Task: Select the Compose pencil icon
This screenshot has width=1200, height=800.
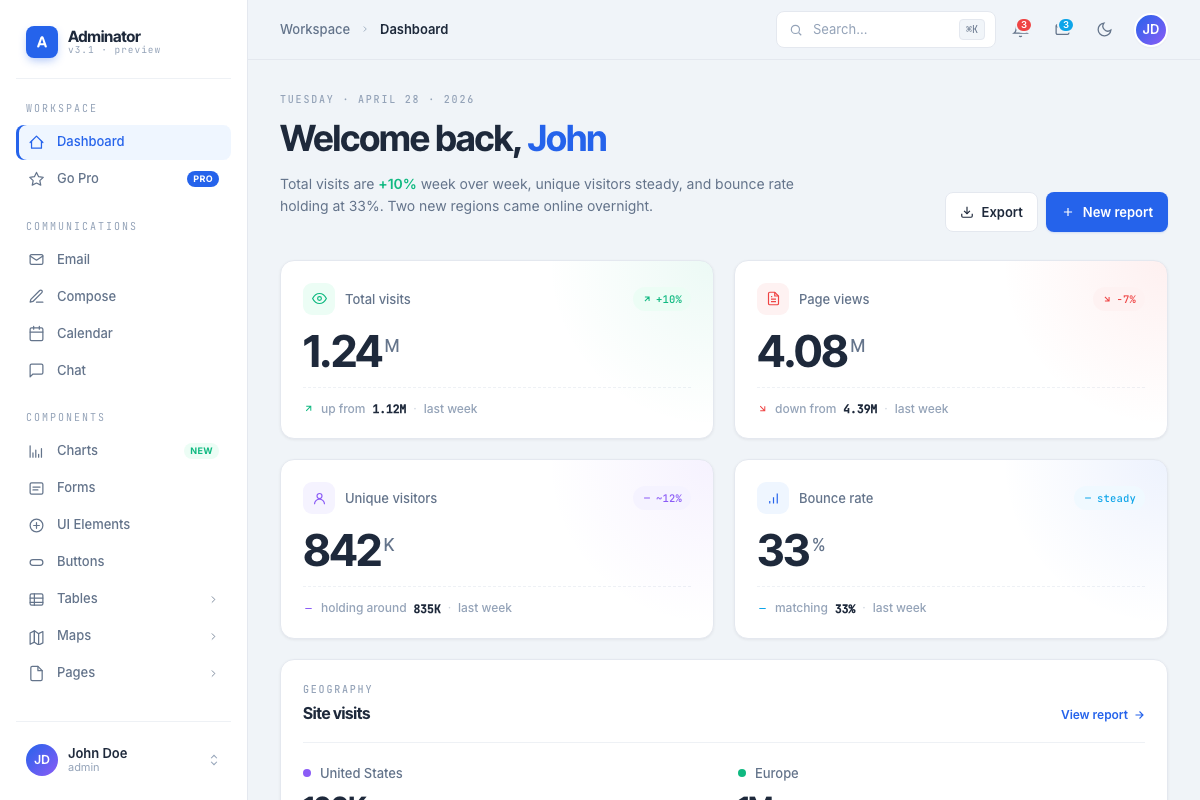Action: [x=36, y=296]
